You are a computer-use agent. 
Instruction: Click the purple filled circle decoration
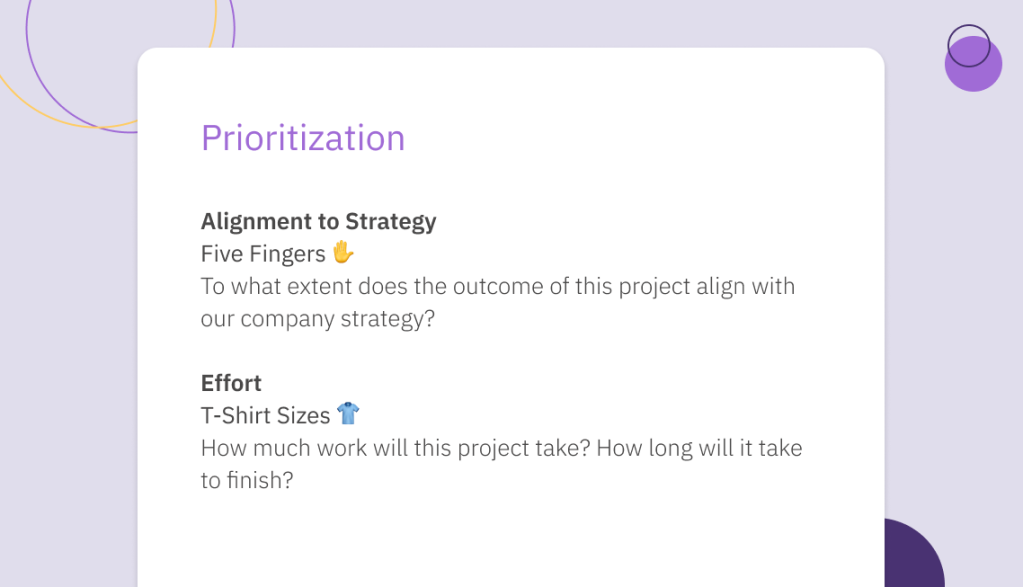[973, 63]
